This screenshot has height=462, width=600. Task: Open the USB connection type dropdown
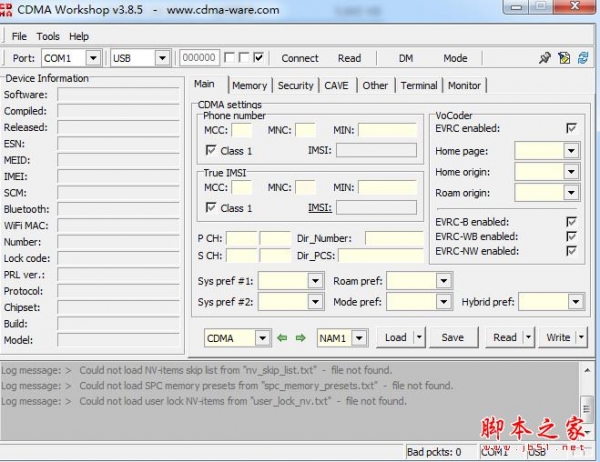162,58
